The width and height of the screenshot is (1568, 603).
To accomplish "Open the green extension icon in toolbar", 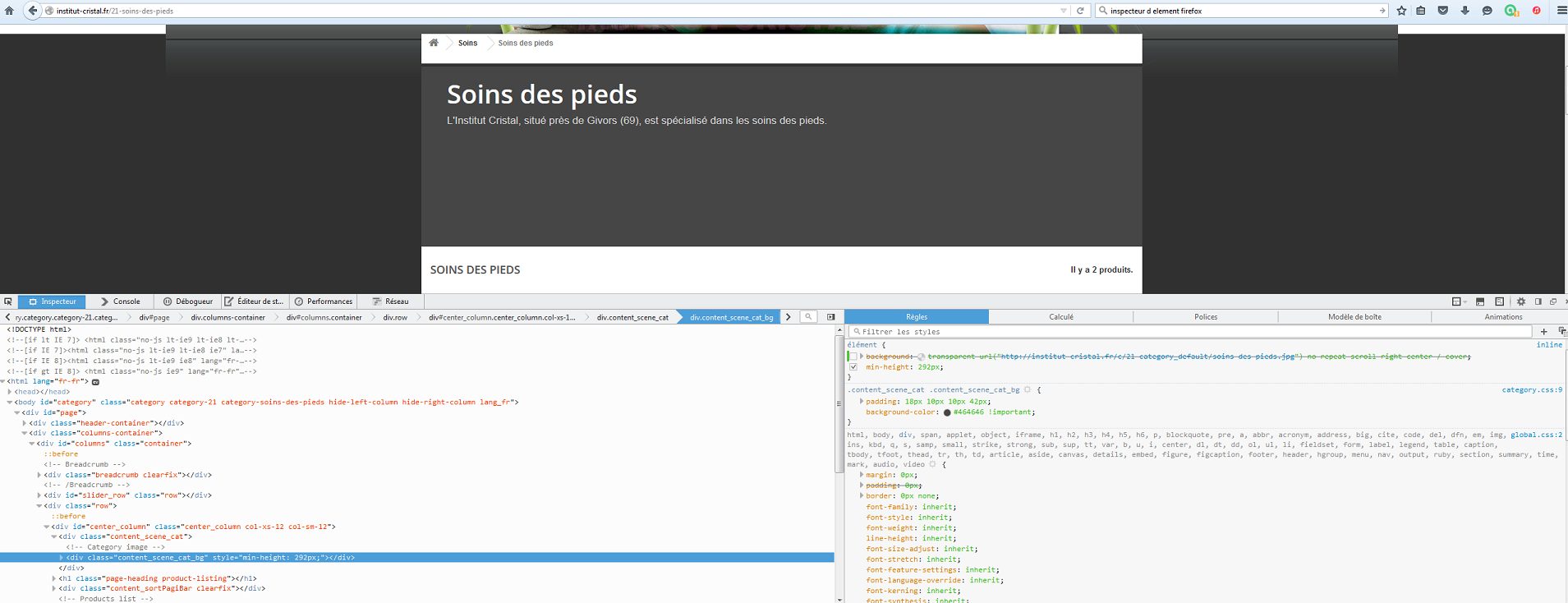I will pyautogui.click(x=1511, y=11).
